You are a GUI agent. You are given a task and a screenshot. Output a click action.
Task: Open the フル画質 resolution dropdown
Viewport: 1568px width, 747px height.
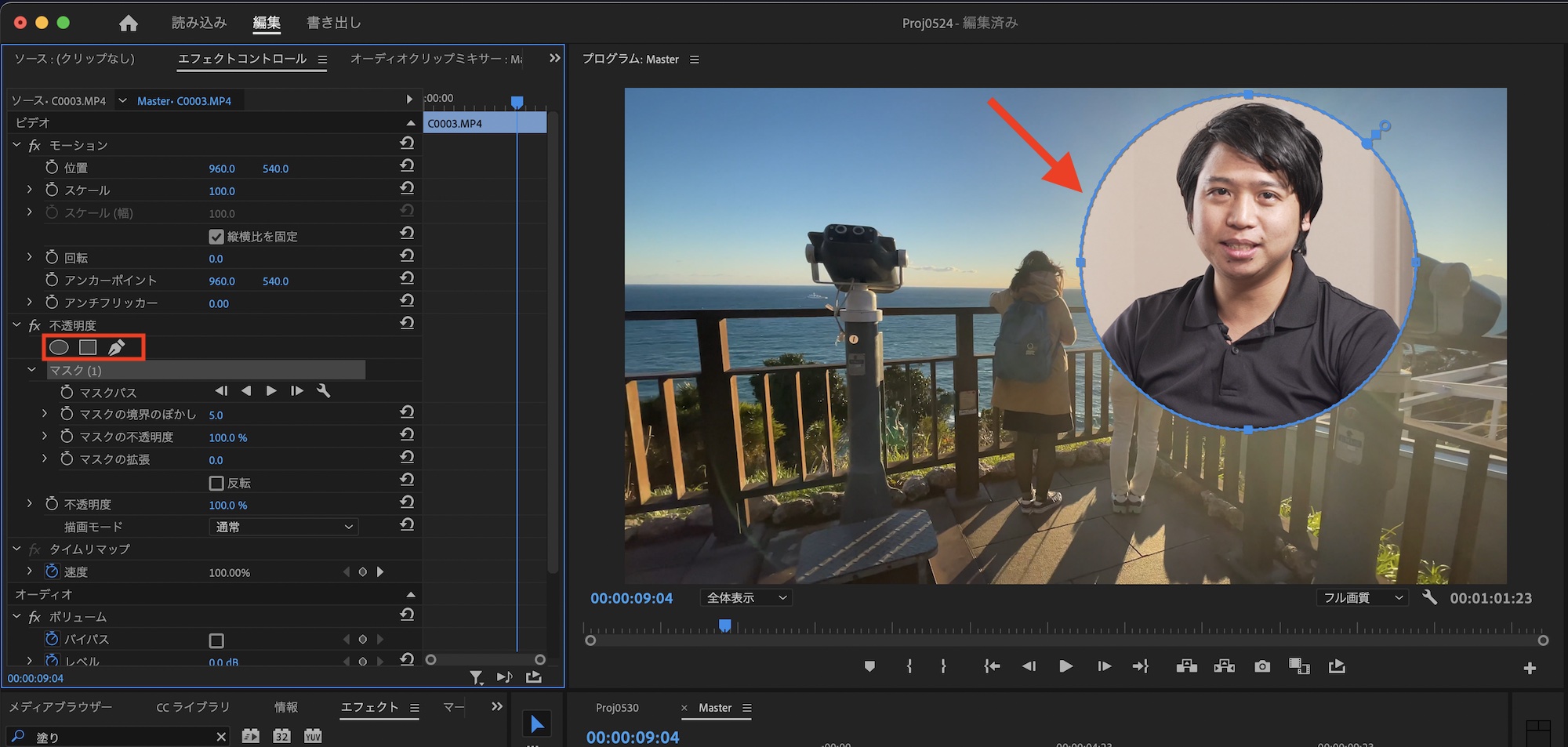click(1362, 598)
